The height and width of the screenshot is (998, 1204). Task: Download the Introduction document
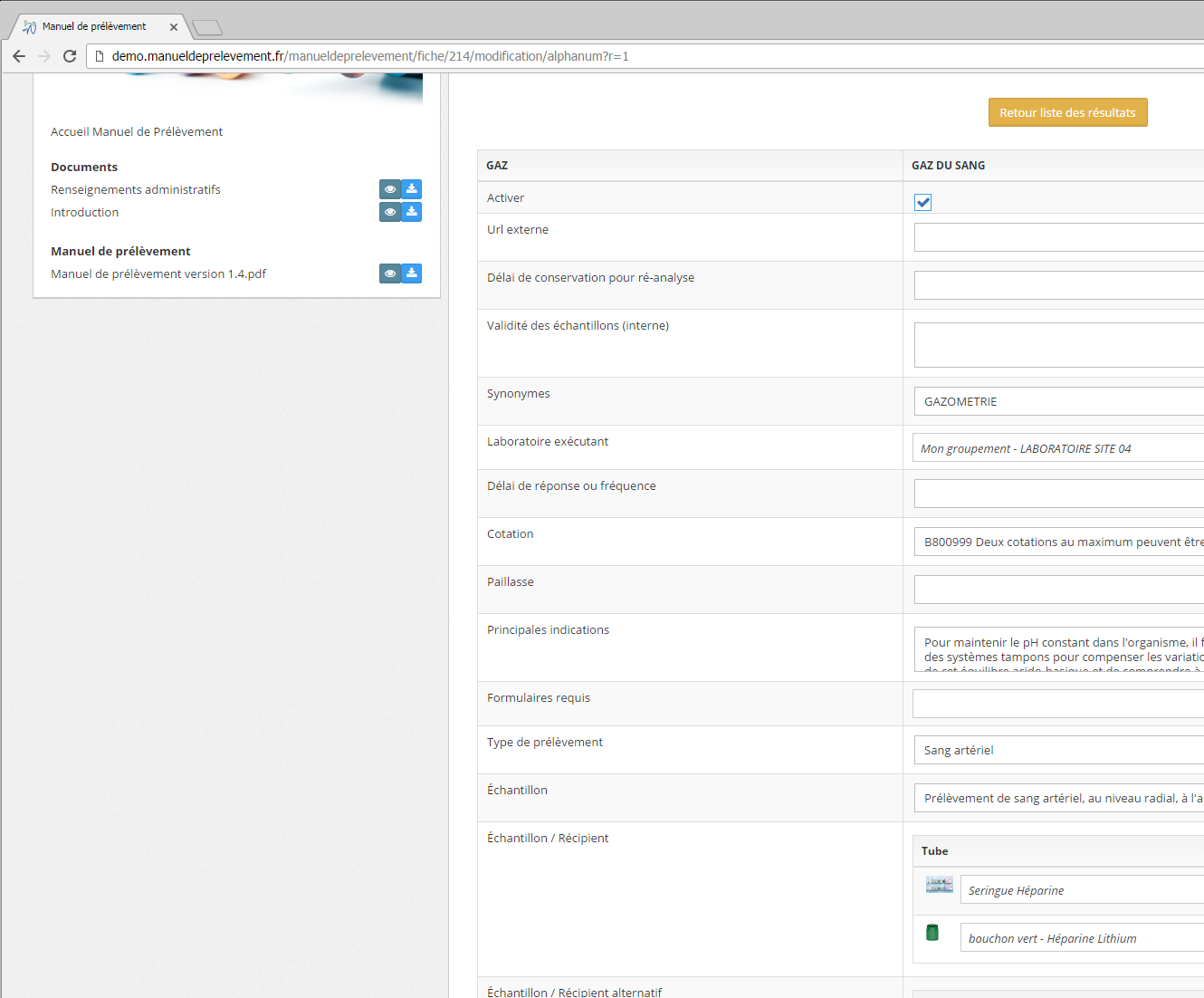[x=412, y=212]
